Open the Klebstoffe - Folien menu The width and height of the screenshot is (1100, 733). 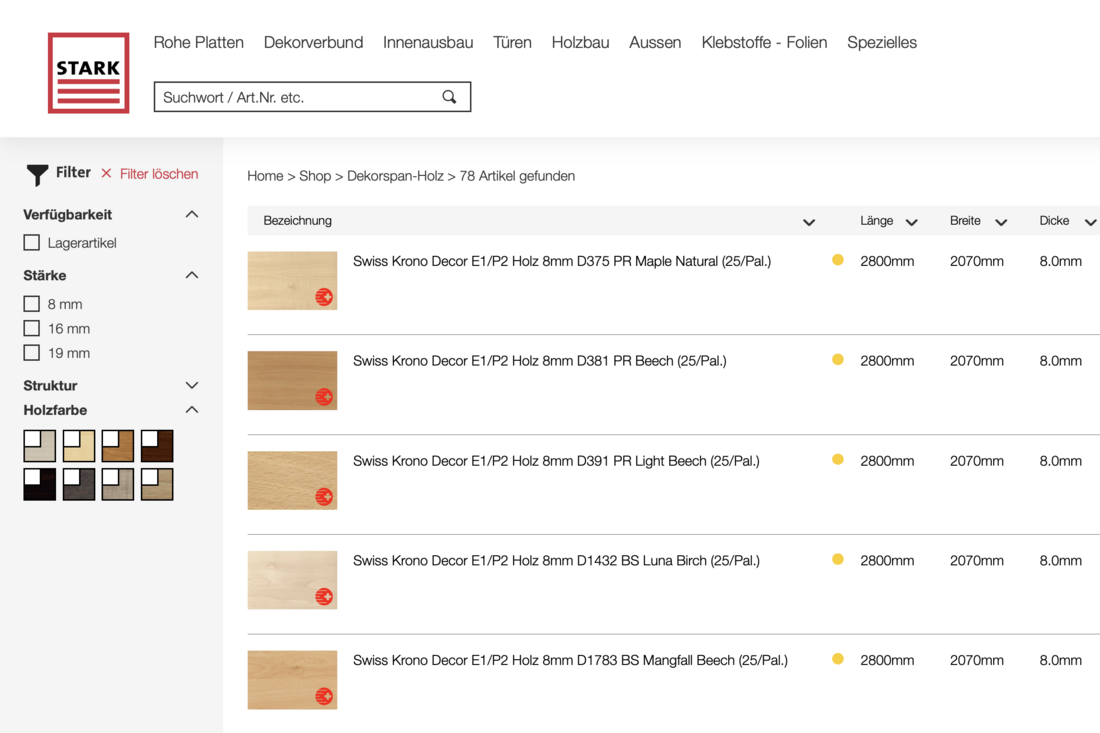click(x=764, y=42)
